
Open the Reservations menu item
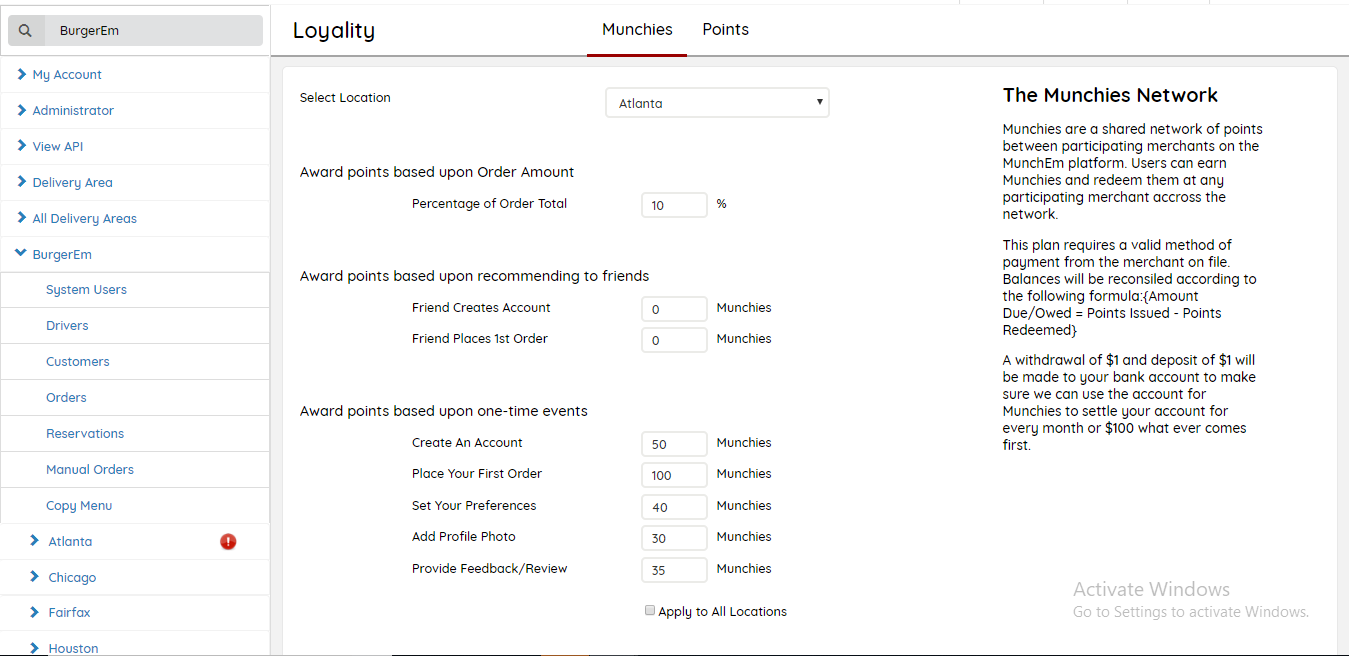(x=85, y=434)
